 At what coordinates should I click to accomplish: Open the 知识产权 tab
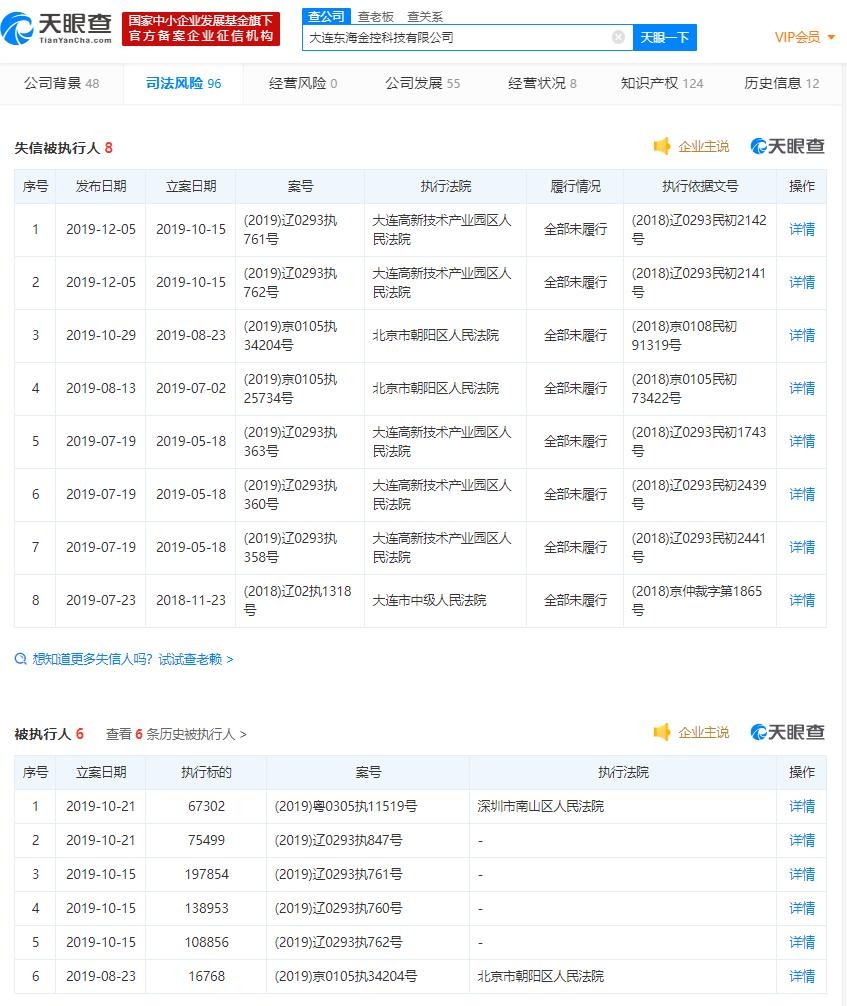coord(661,83)
